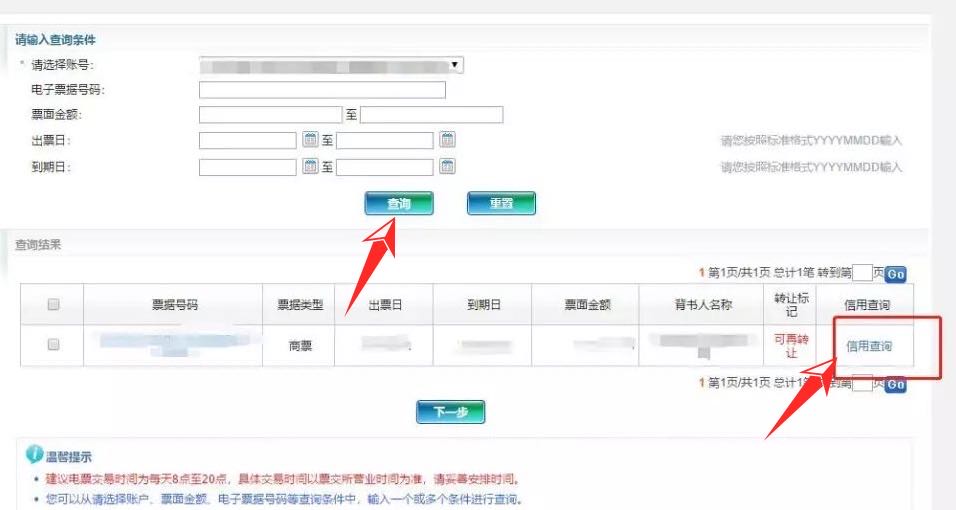Click the 重置 reset button
Image resolution: width=956 pixels, height=510 pixels.
pyautogui.click(x=501, y=203)
